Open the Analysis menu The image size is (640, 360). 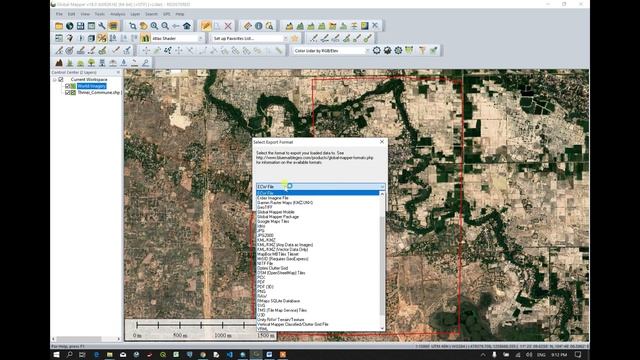pos(118,14)
